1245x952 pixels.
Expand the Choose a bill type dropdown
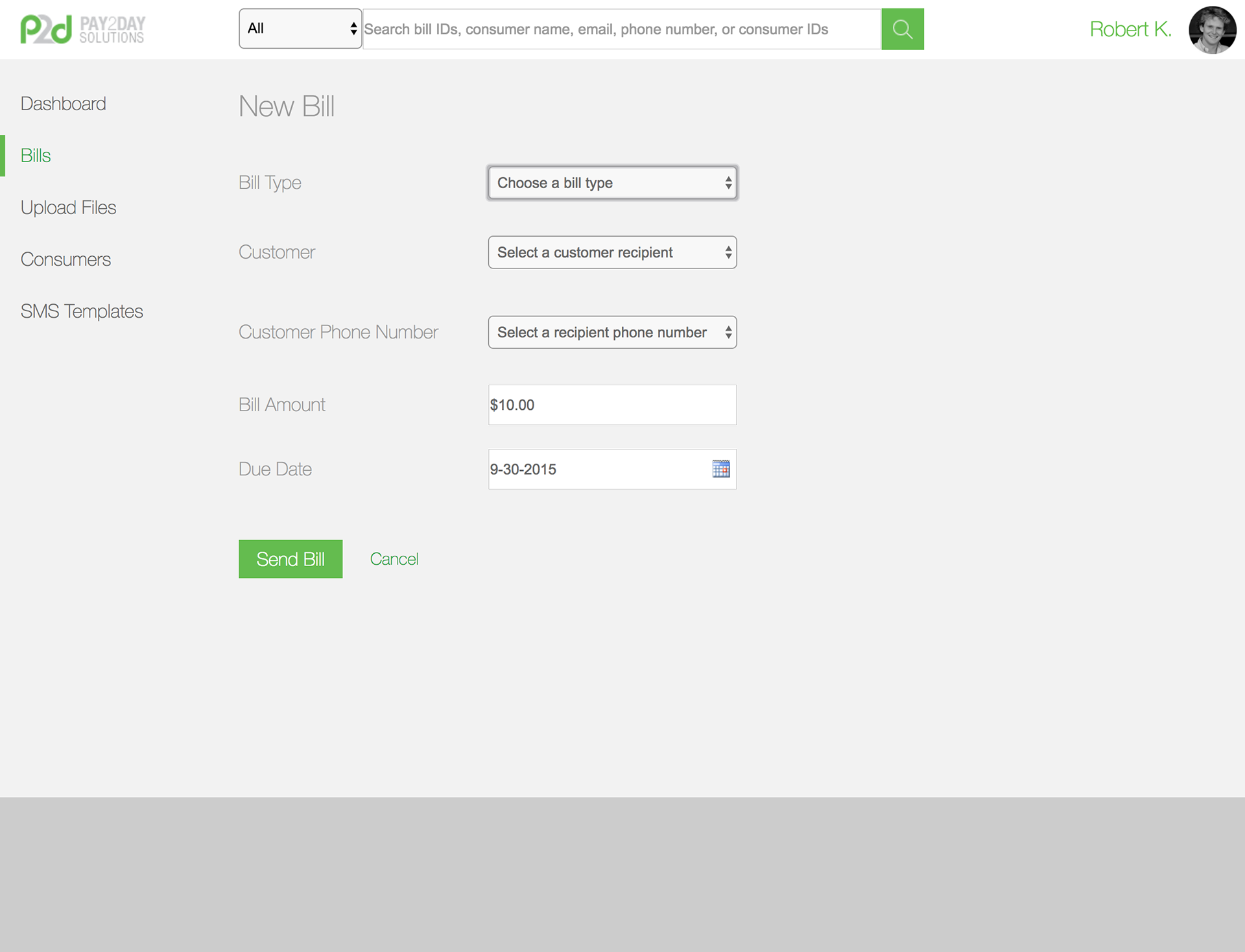612,183
